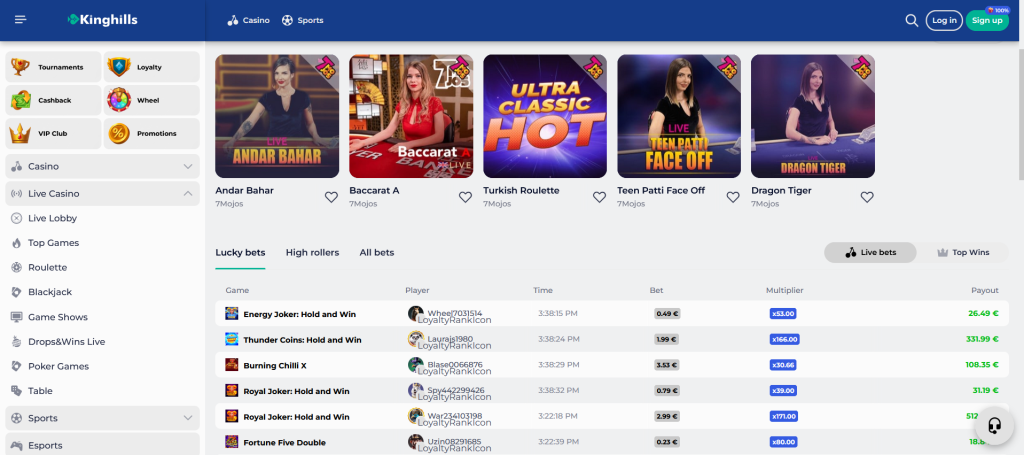Viewport: 1024px width, 455px height.
Task: Open Casino in the top navigation
Action: pos(248,20)
